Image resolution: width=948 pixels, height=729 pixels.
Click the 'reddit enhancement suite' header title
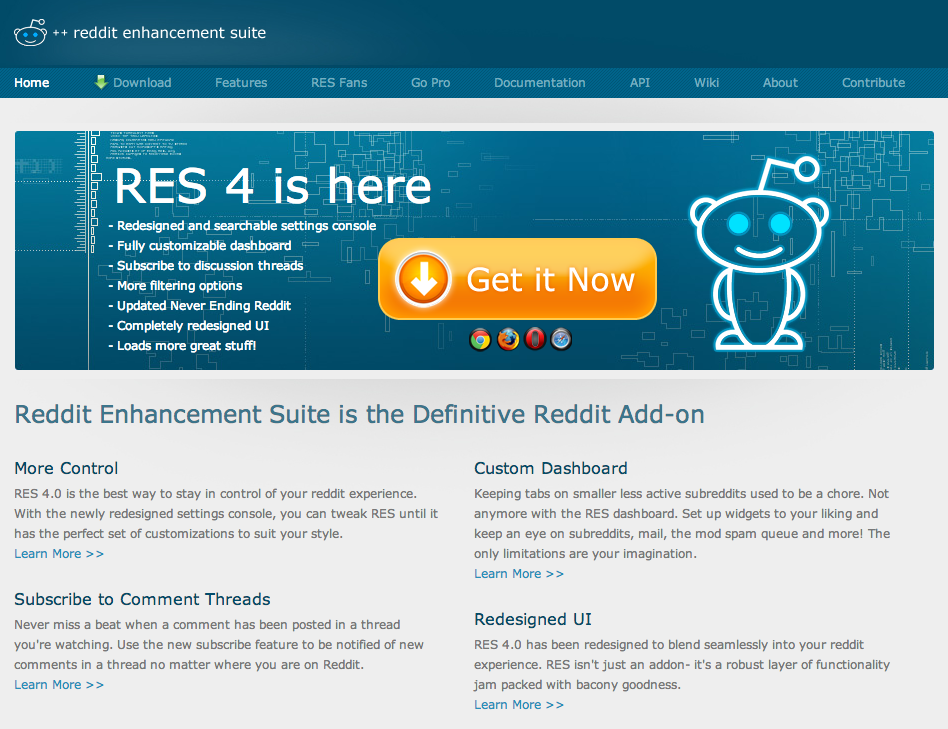[169, 33]
